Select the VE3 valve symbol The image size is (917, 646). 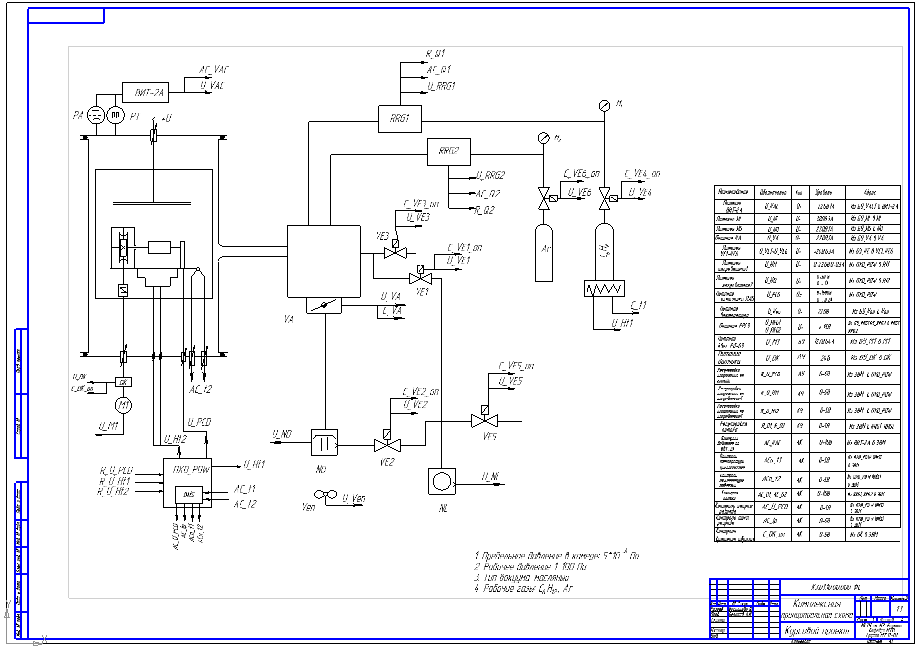395,250
